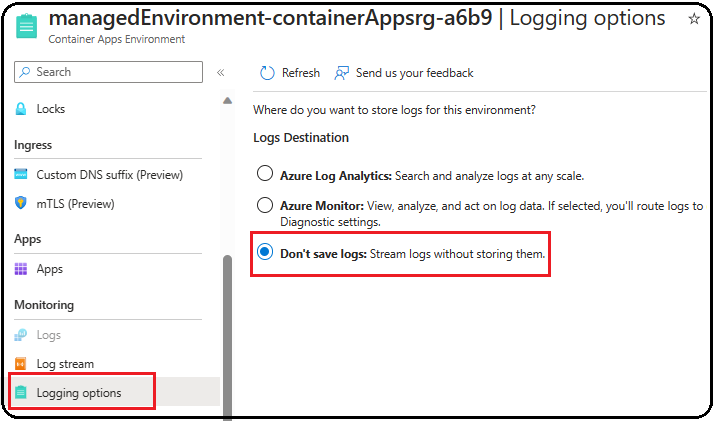Open the Log stream page
The image size is (714, 421).
click(x=65, y=364)
